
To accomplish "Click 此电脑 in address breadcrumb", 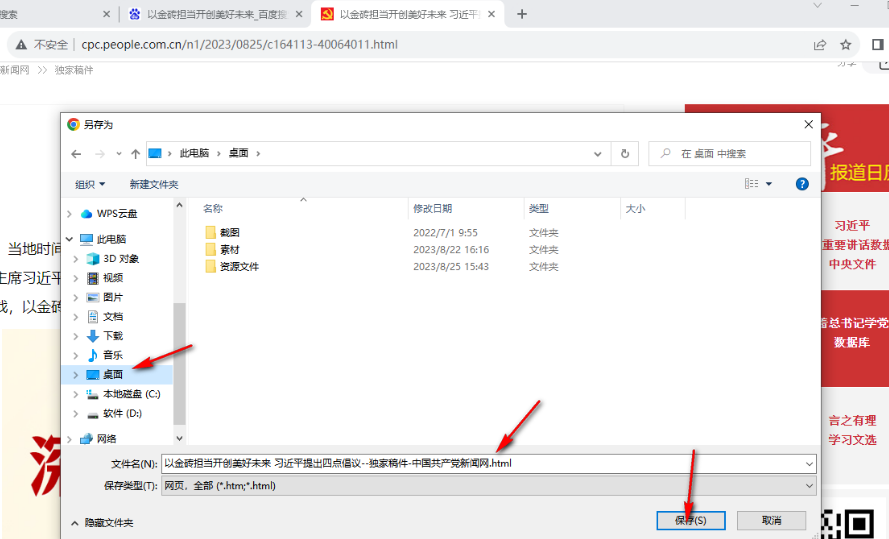I will point(194,154).
